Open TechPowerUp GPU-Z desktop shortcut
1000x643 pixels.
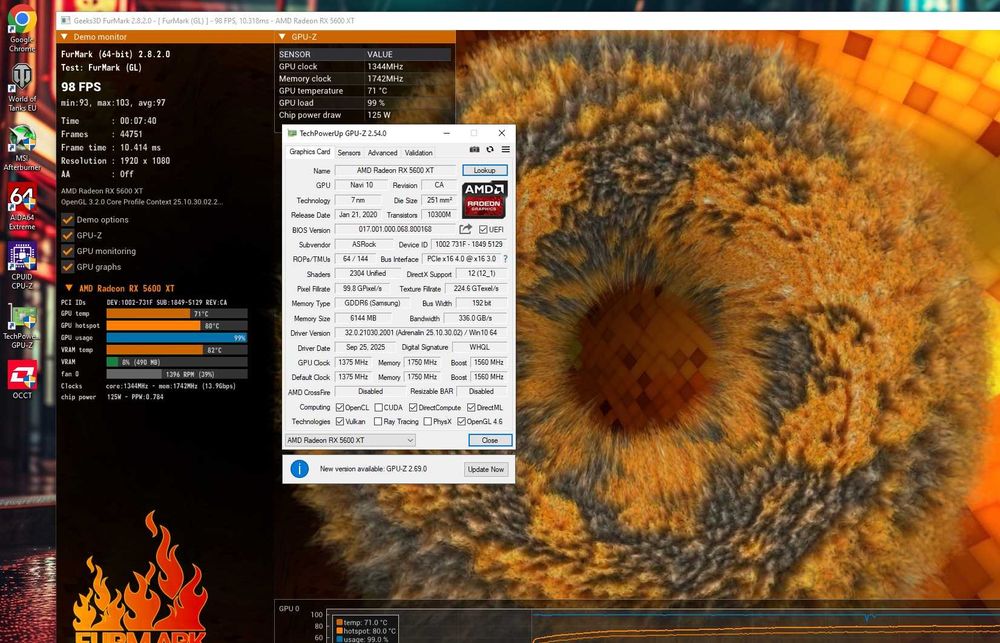(22, 325)
